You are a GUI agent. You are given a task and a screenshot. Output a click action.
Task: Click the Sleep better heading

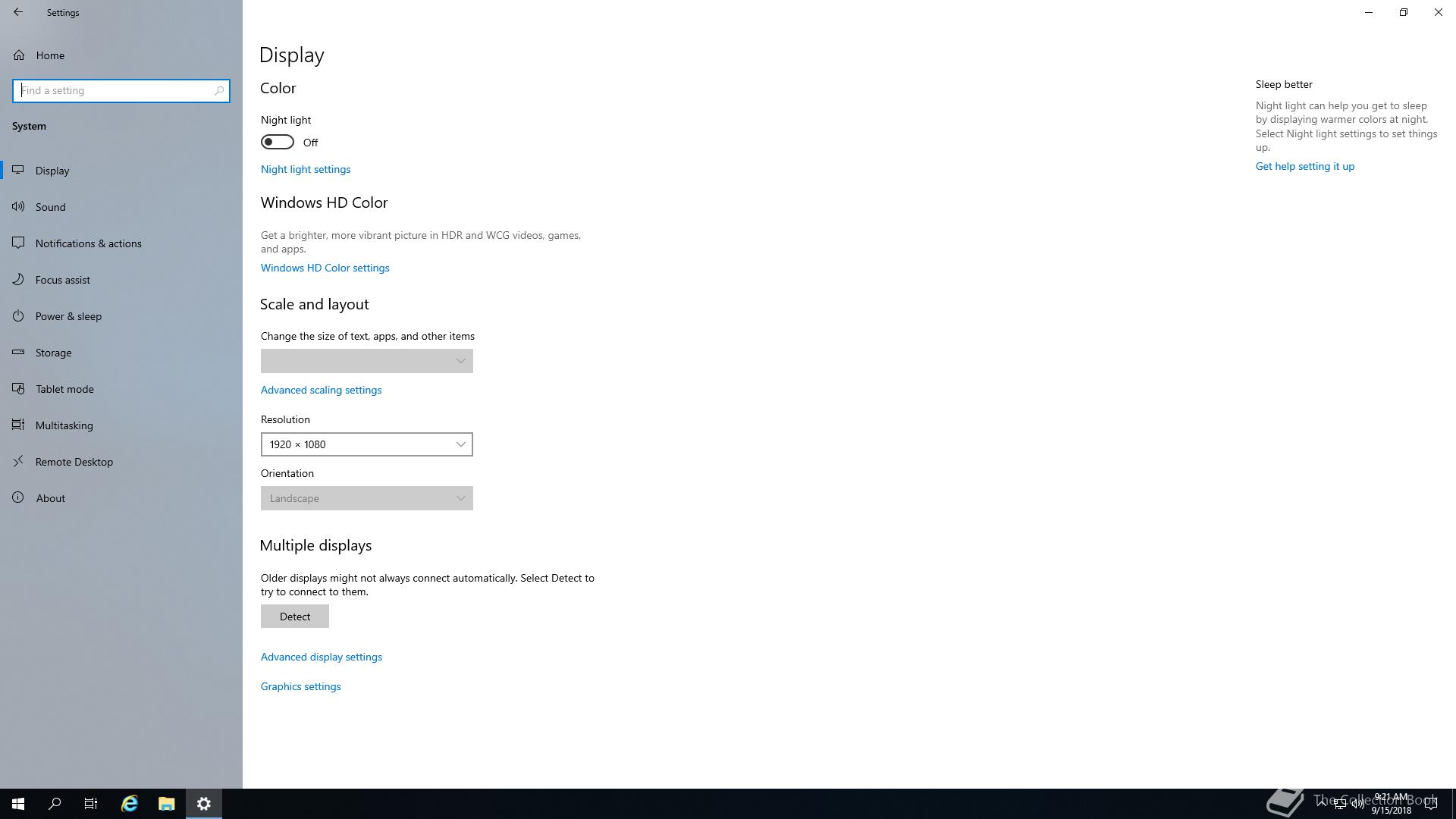1284,84
